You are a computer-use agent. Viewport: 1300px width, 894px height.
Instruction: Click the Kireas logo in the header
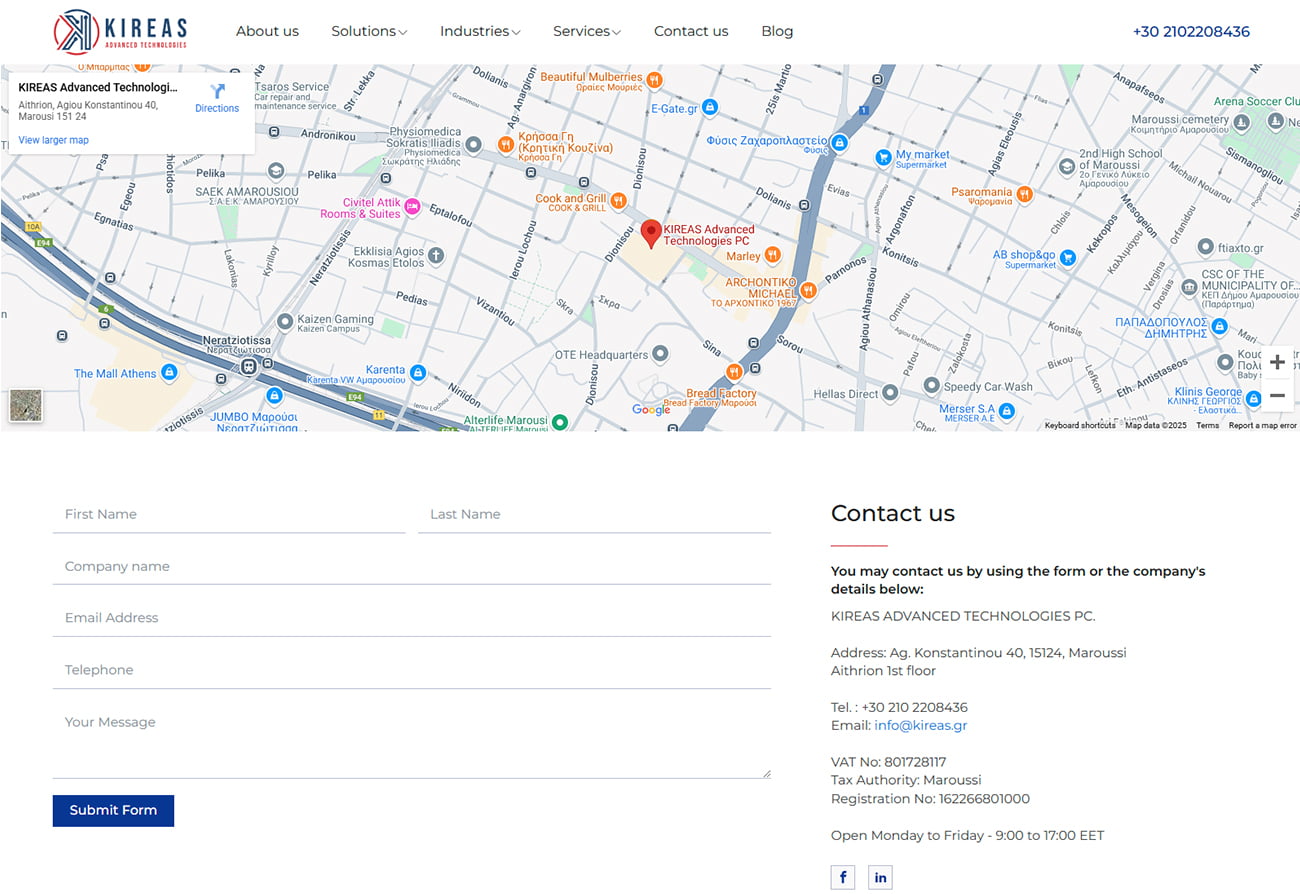coord(120,31)
